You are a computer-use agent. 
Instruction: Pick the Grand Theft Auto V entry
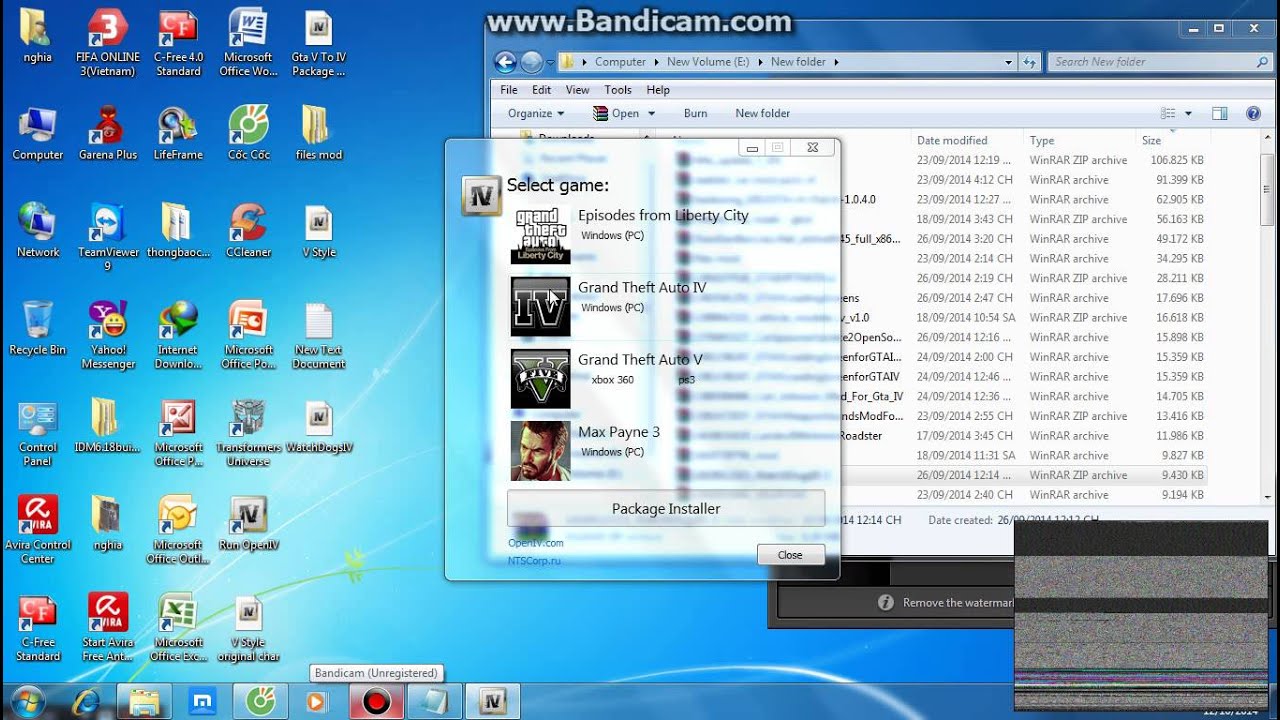point(667,379)
